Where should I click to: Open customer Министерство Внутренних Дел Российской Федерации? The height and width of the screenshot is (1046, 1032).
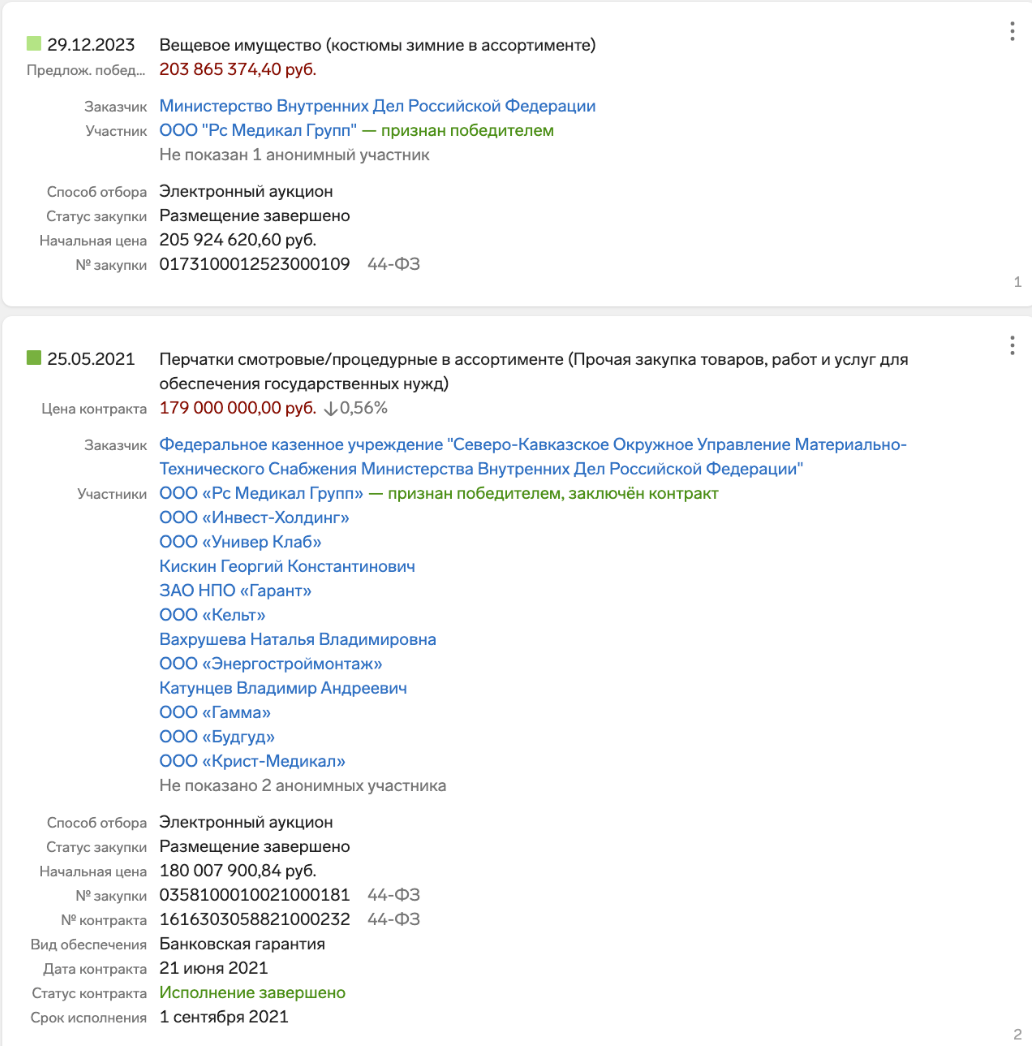(x=377, y=106)
